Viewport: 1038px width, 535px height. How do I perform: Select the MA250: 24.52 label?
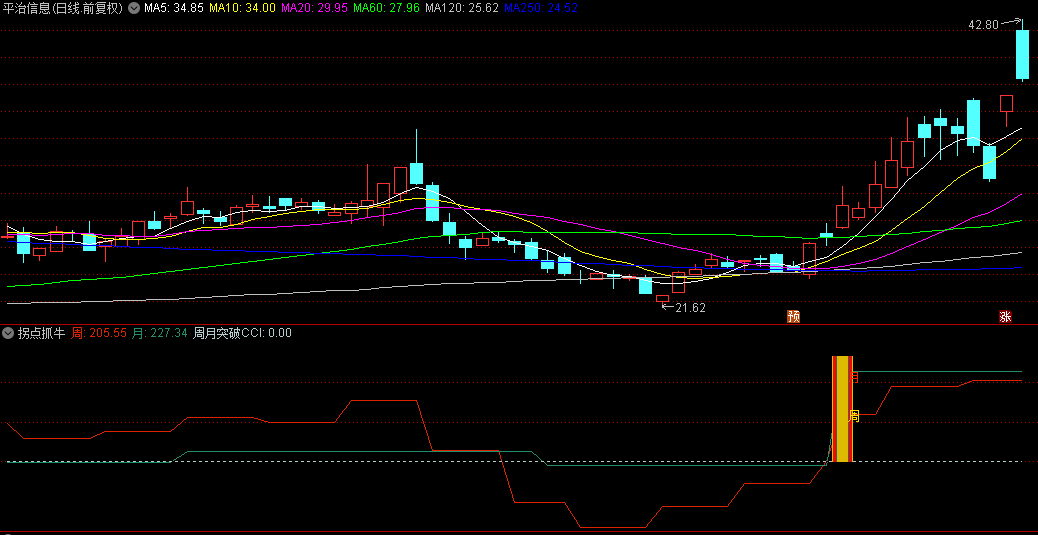(x=541, y=8)
